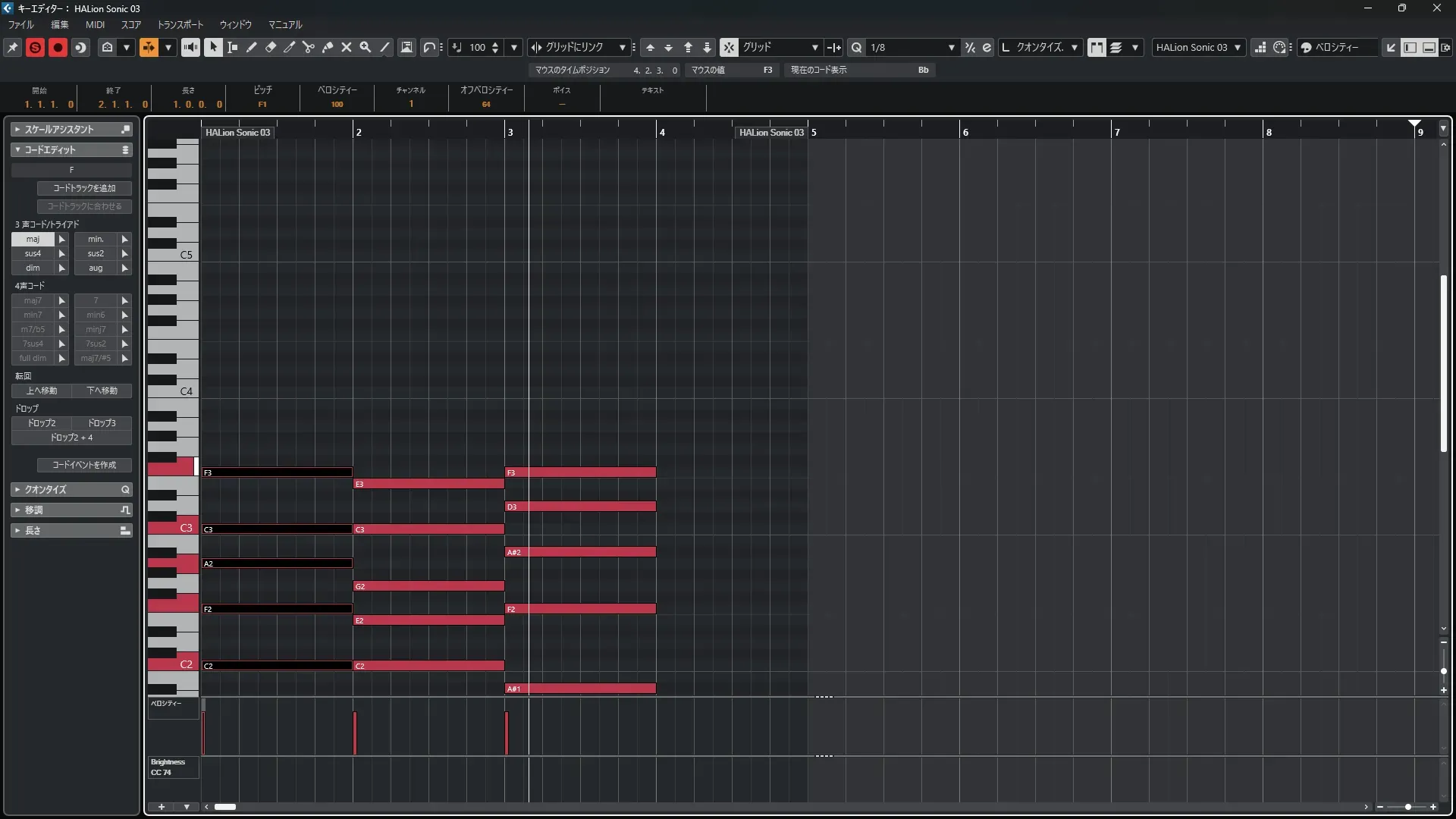Image resolution: width=1456 pixels, height=819 pixels.
Task: Click the コードトラックを追加 button
Action: (x=84, y=188)
